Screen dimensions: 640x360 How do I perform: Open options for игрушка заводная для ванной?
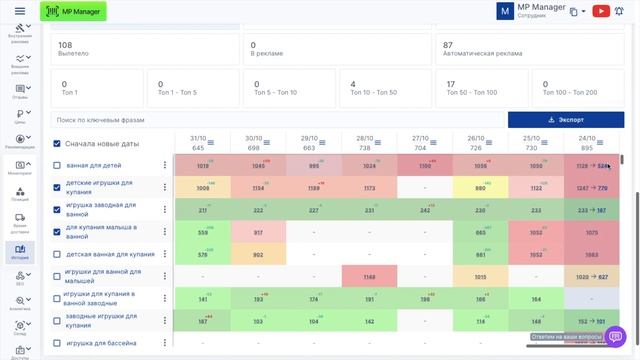(x=164, y=209)
